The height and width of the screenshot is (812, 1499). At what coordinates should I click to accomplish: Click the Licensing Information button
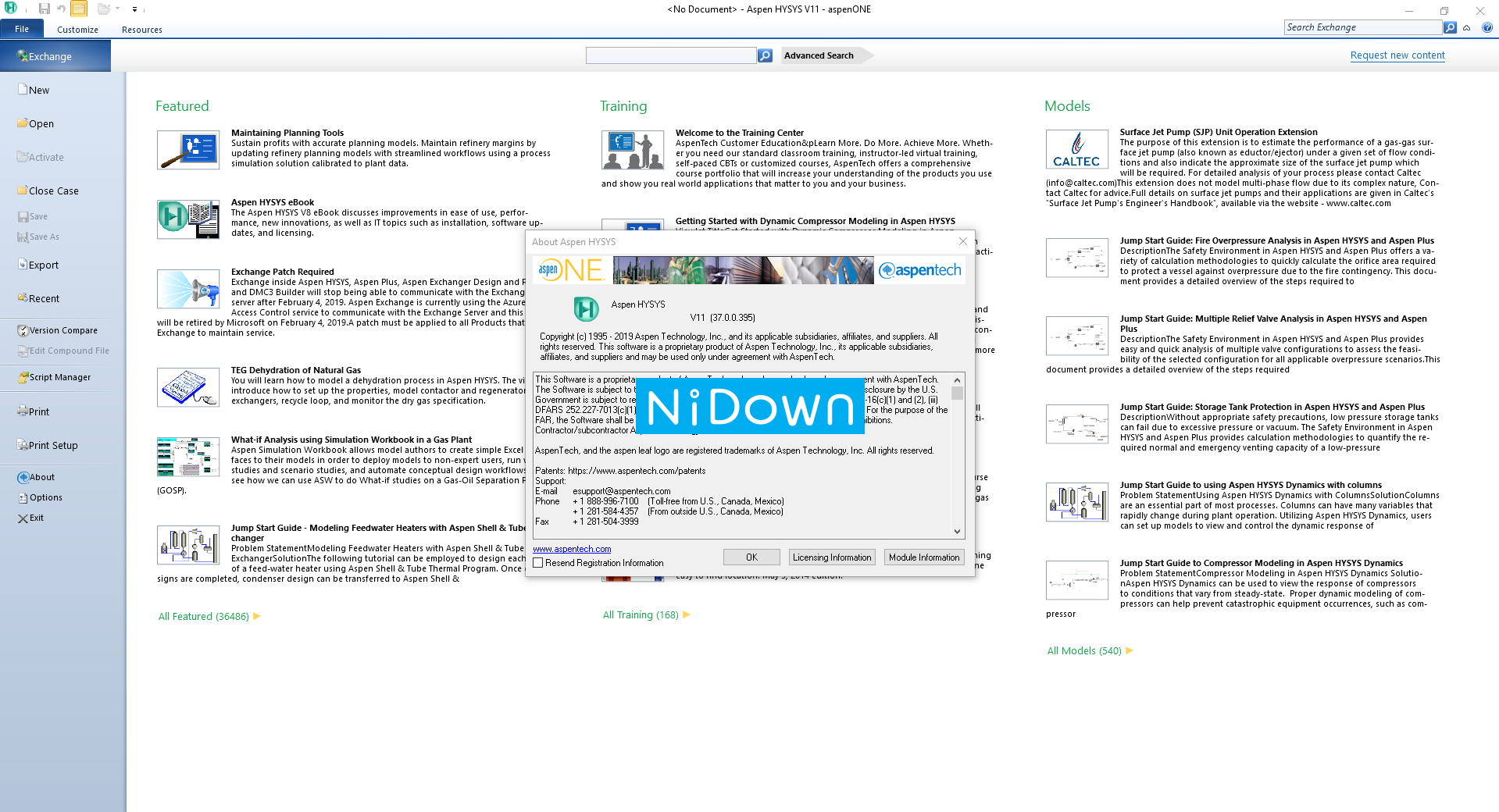[x=831, y=557]
